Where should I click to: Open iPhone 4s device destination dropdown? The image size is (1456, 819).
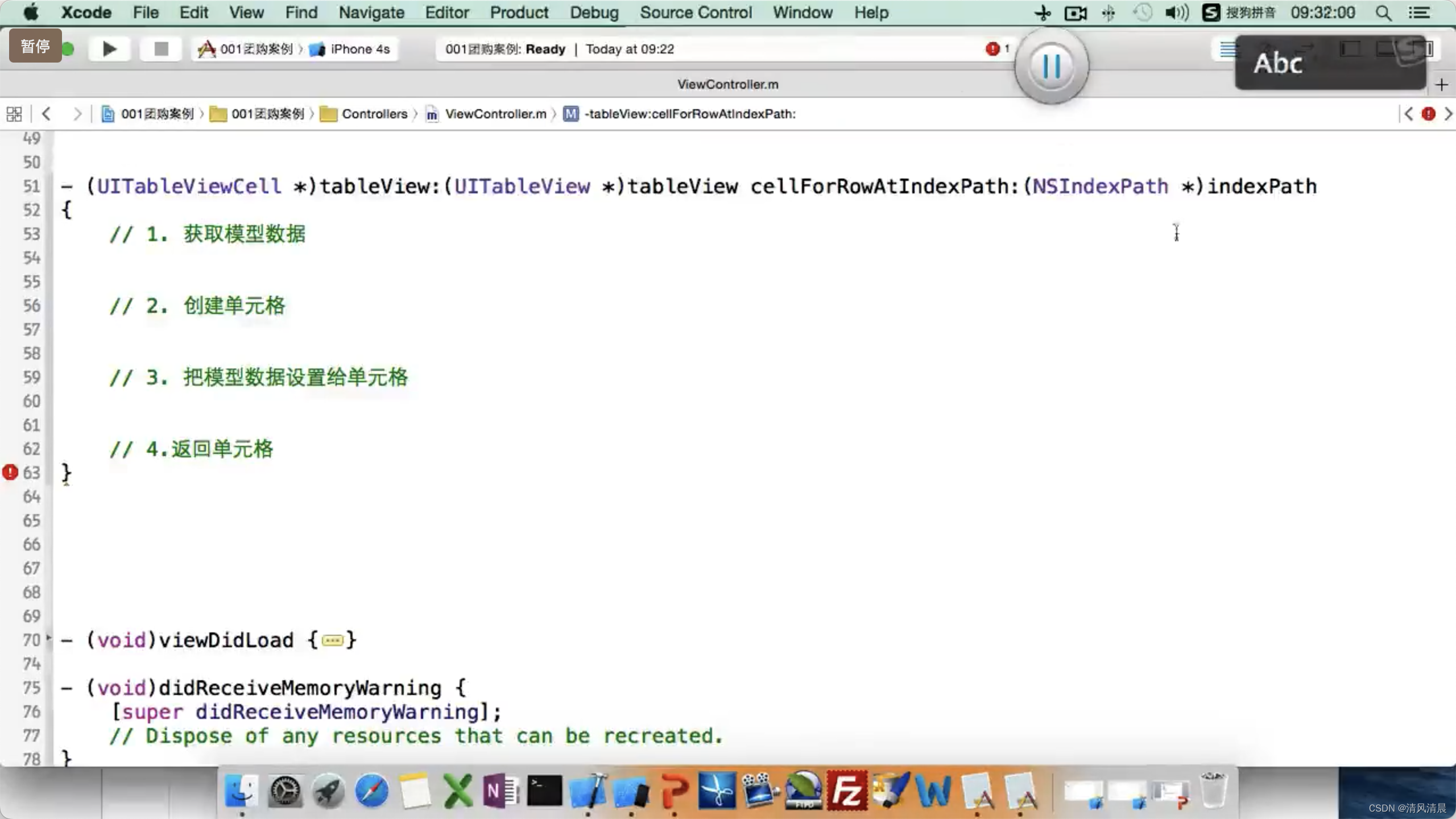point(359,49)
